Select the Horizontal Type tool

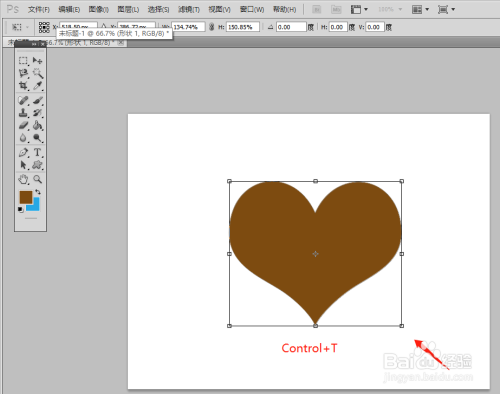(x=38, y=153)
